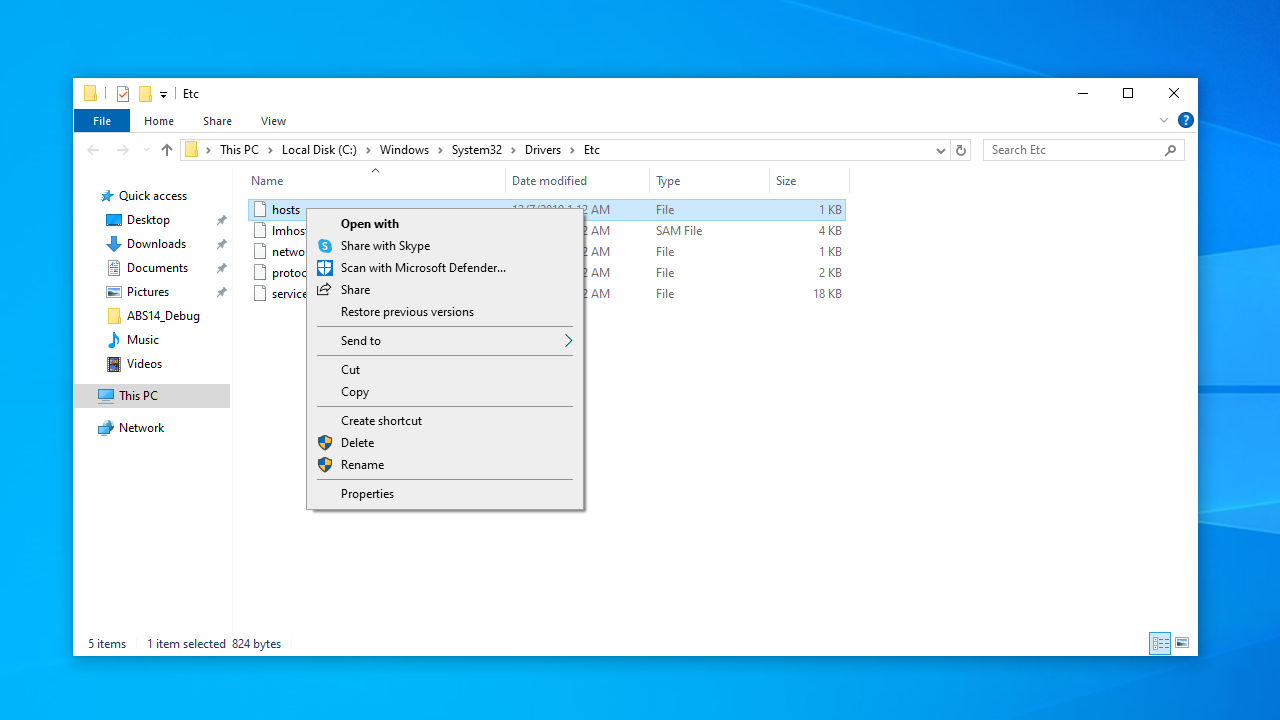This screenshot has width=1280, height=720.
Task: Select Downloads in Quick access
Action: 156,244
